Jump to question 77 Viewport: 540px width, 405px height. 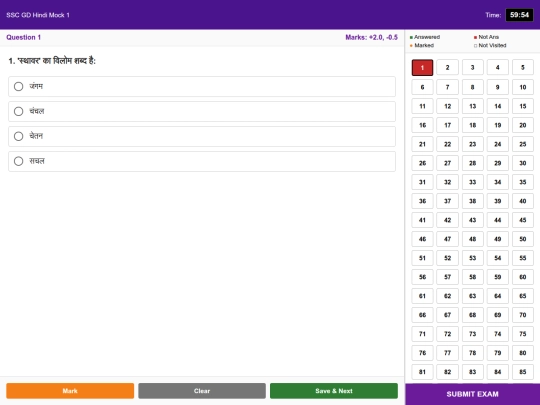(447, 352)
